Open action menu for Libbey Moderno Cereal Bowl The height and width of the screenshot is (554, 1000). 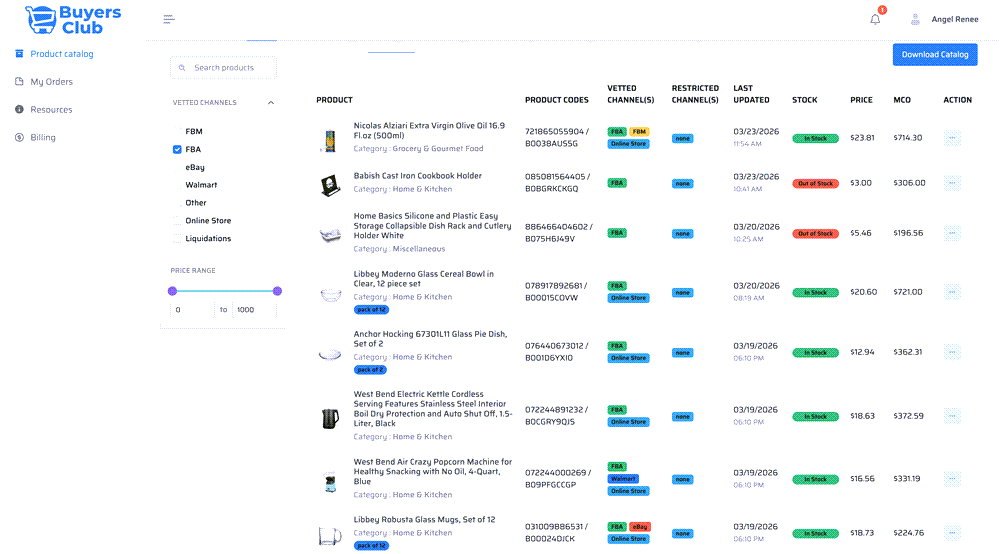coord(952,292)
